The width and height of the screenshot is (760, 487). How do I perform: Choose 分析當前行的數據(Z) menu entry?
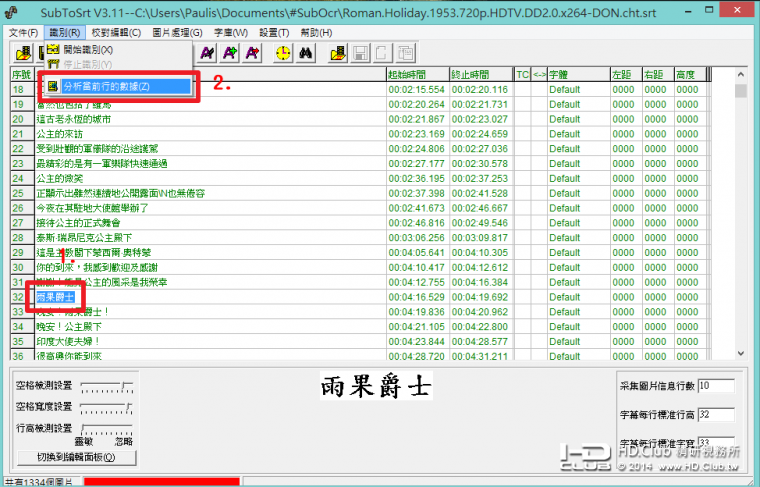pyautogui.click(x=118, y=86)
